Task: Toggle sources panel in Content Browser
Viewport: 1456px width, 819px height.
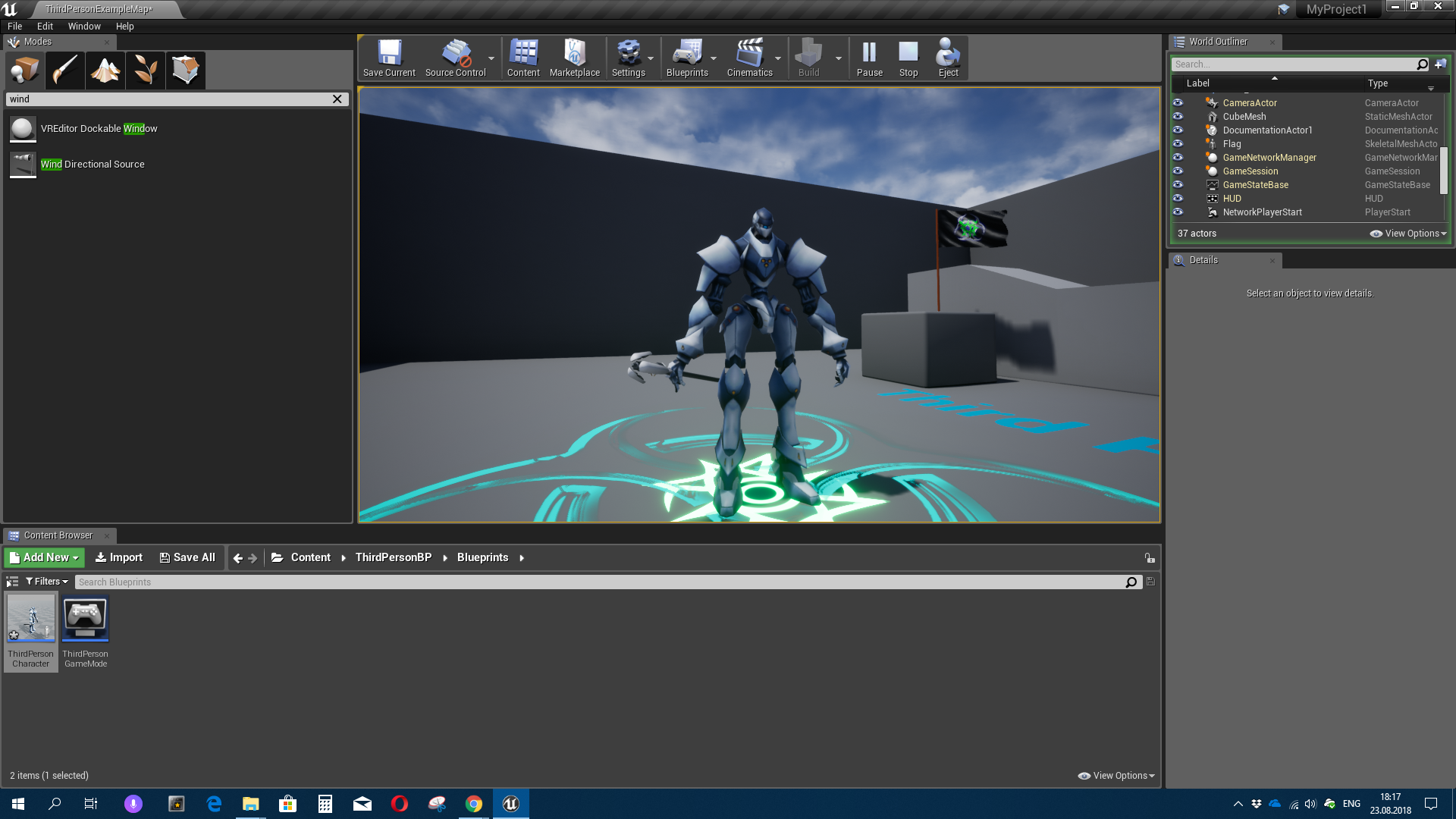Action: pos(12,582)
